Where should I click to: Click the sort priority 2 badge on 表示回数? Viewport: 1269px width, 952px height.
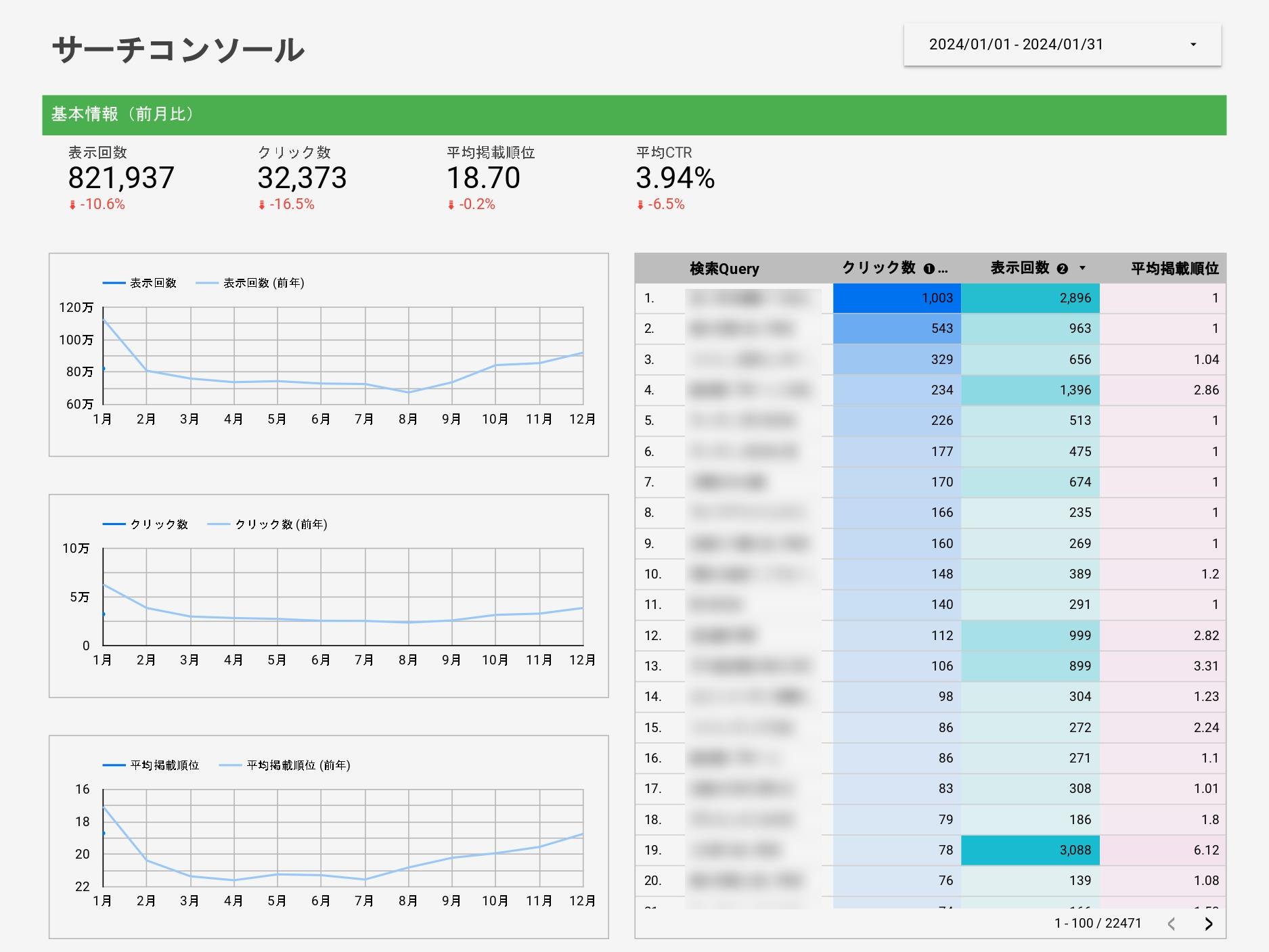click(x=1062, y=269)
